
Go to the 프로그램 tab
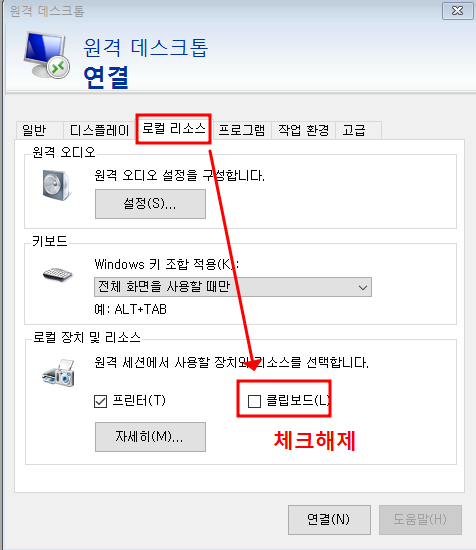tap(242, 130)
